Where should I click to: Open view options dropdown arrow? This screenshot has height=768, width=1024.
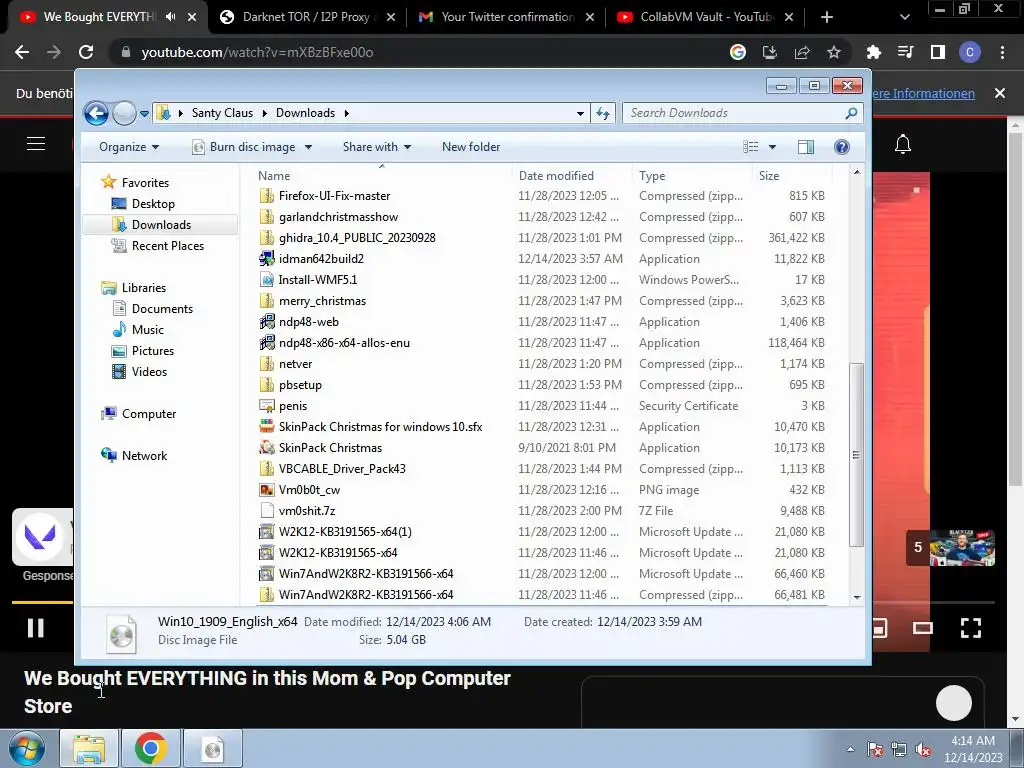click(x=772, y=147)
